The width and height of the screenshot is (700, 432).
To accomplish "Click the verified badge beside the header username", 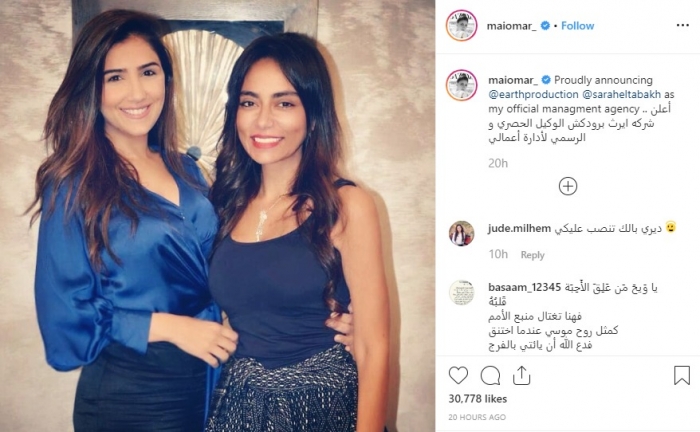I will (x=545, y=26).
